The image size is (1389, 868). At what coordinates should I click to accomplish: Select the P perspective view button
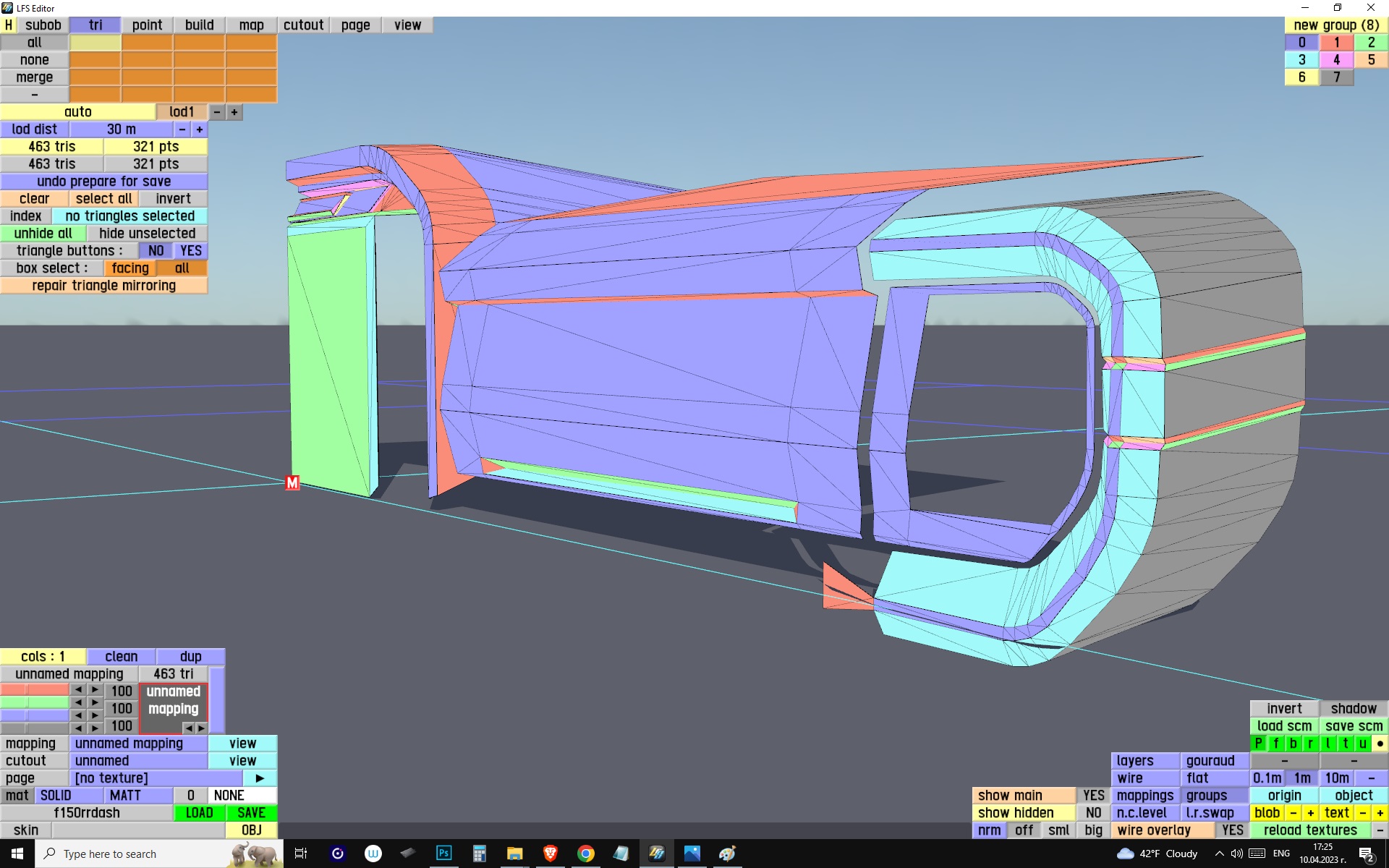(x=1258, y=744)
